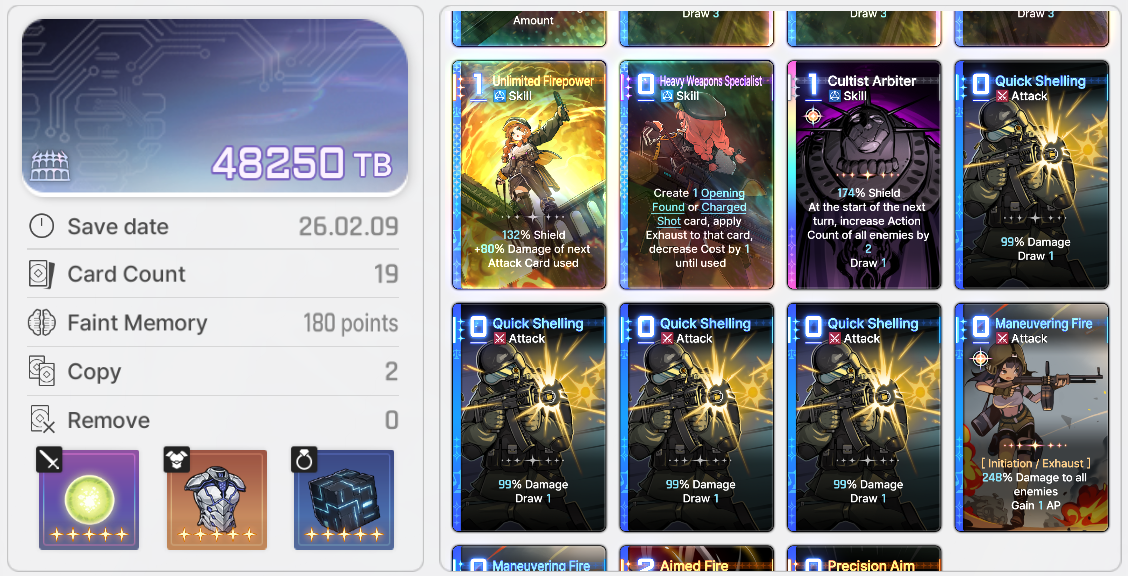This screenshot has width=1128, height=576.
Task: Click the Charged Shot keyword link
Action: 701,214
